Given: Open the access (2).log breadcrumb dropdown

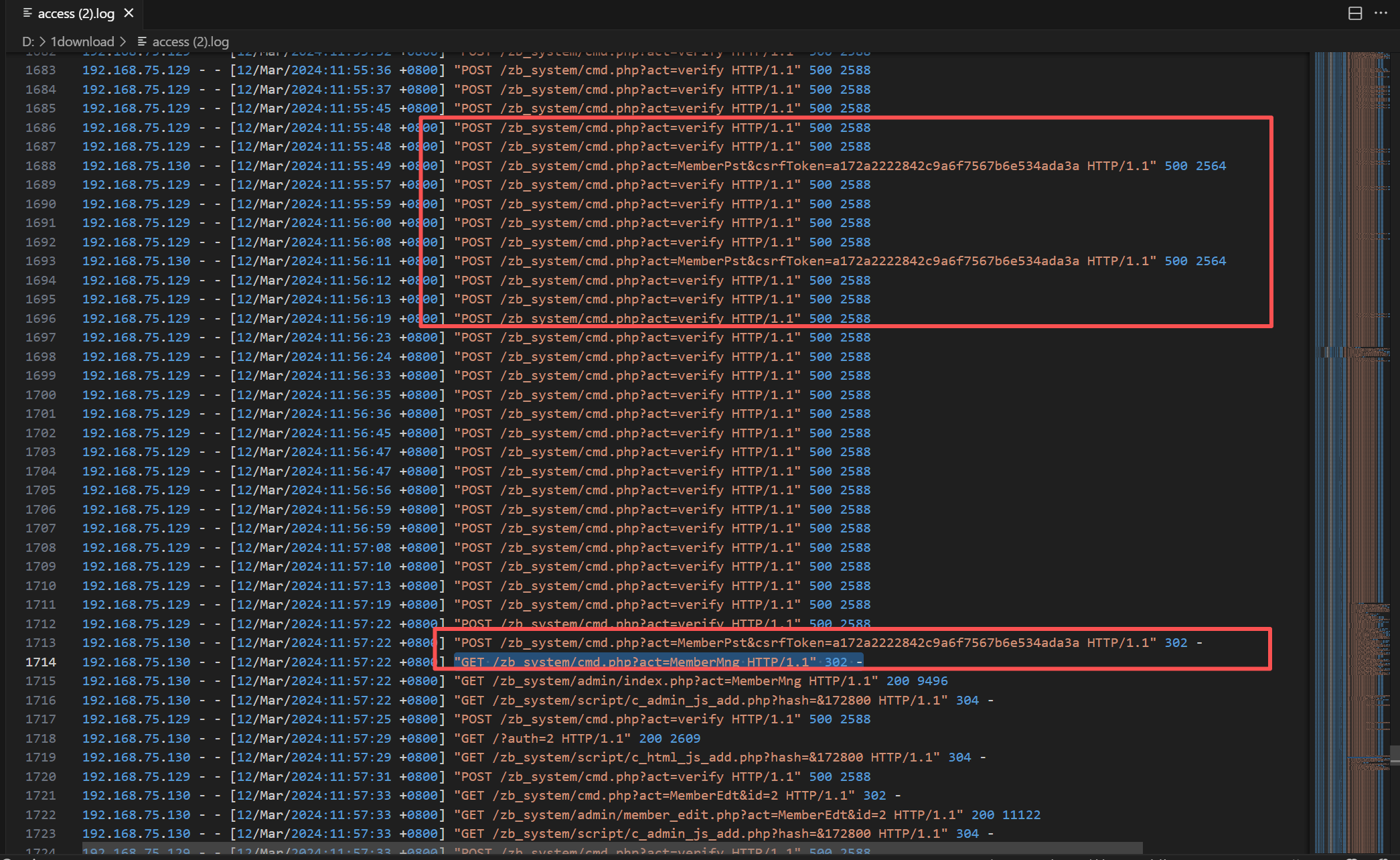Looking at the screenshot, I should 190,42.
